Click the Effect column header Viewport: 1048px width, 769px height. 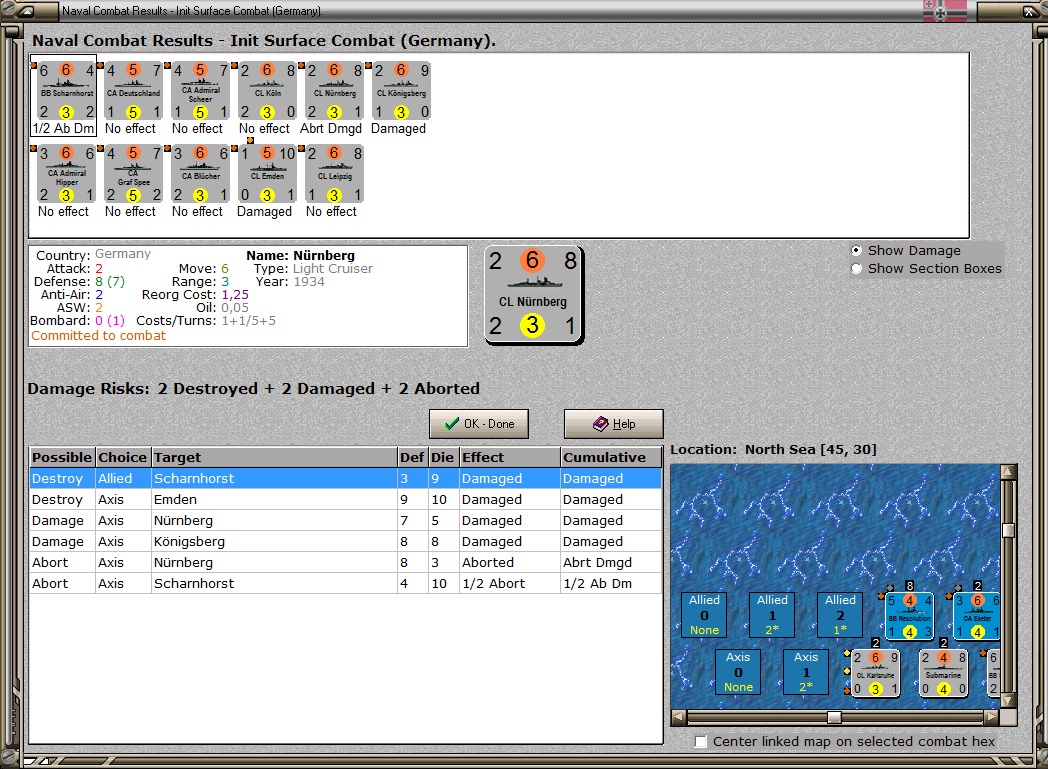point(509,458)
